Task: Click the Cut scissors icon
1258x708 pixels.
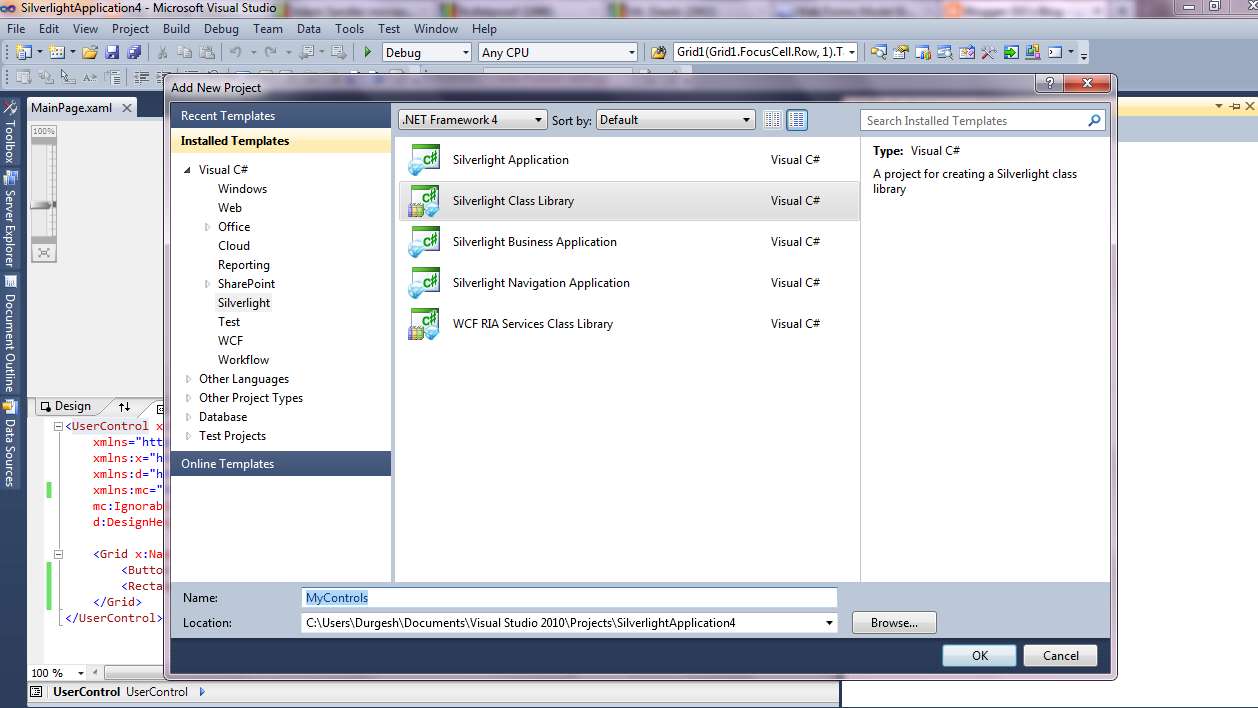Action: 162,52
